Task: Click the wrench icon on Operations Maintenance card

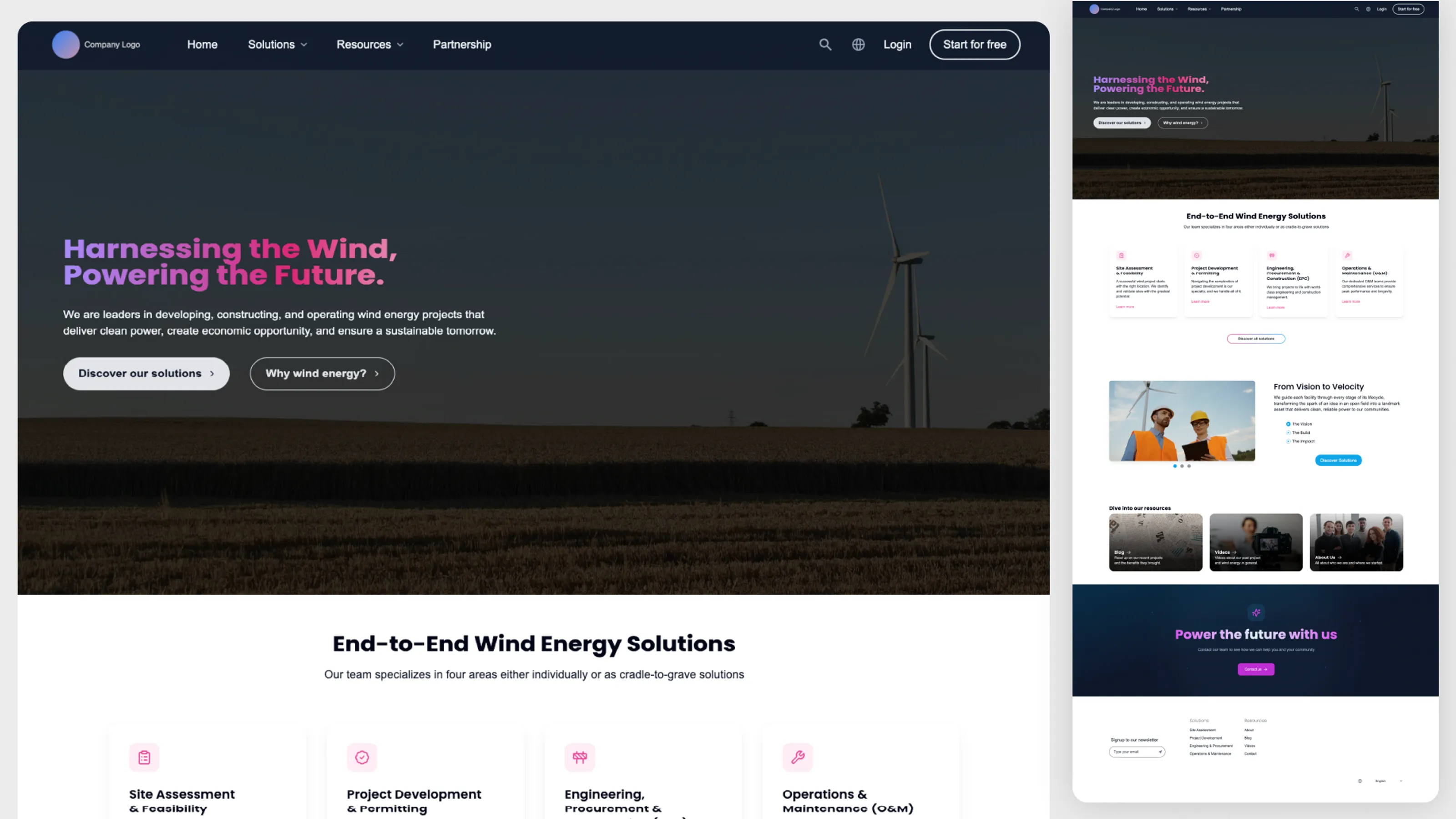Action: 797,758
